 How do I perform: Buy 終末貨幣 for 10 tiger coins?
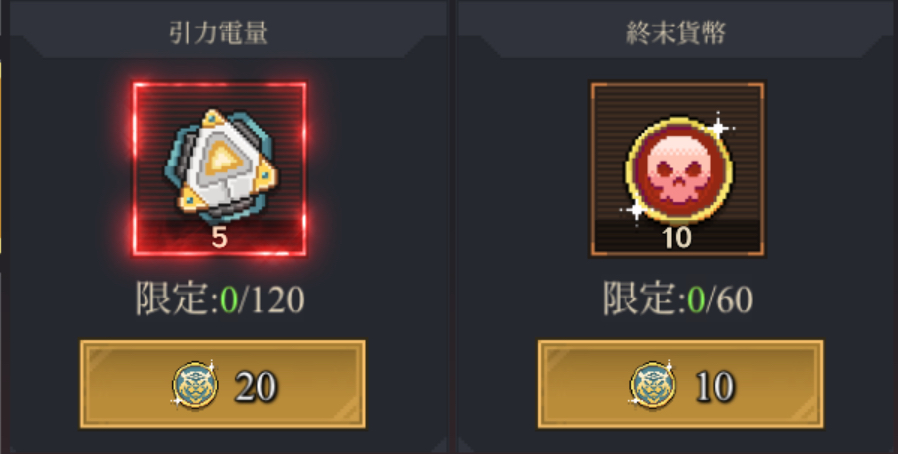[x=680, y=384]
